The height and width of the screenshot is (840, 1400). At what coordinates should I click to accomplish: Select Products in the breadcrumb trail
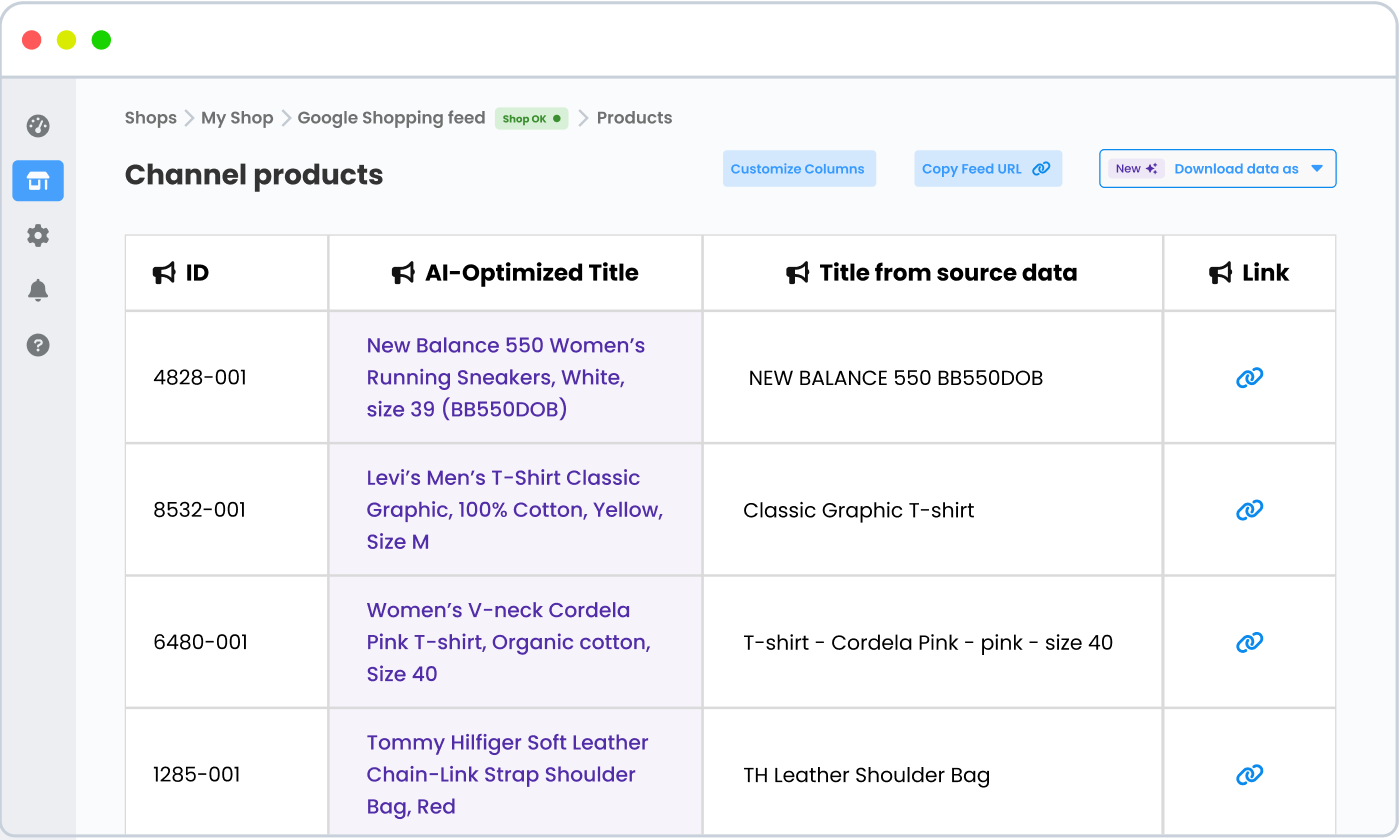click(634, 118)
